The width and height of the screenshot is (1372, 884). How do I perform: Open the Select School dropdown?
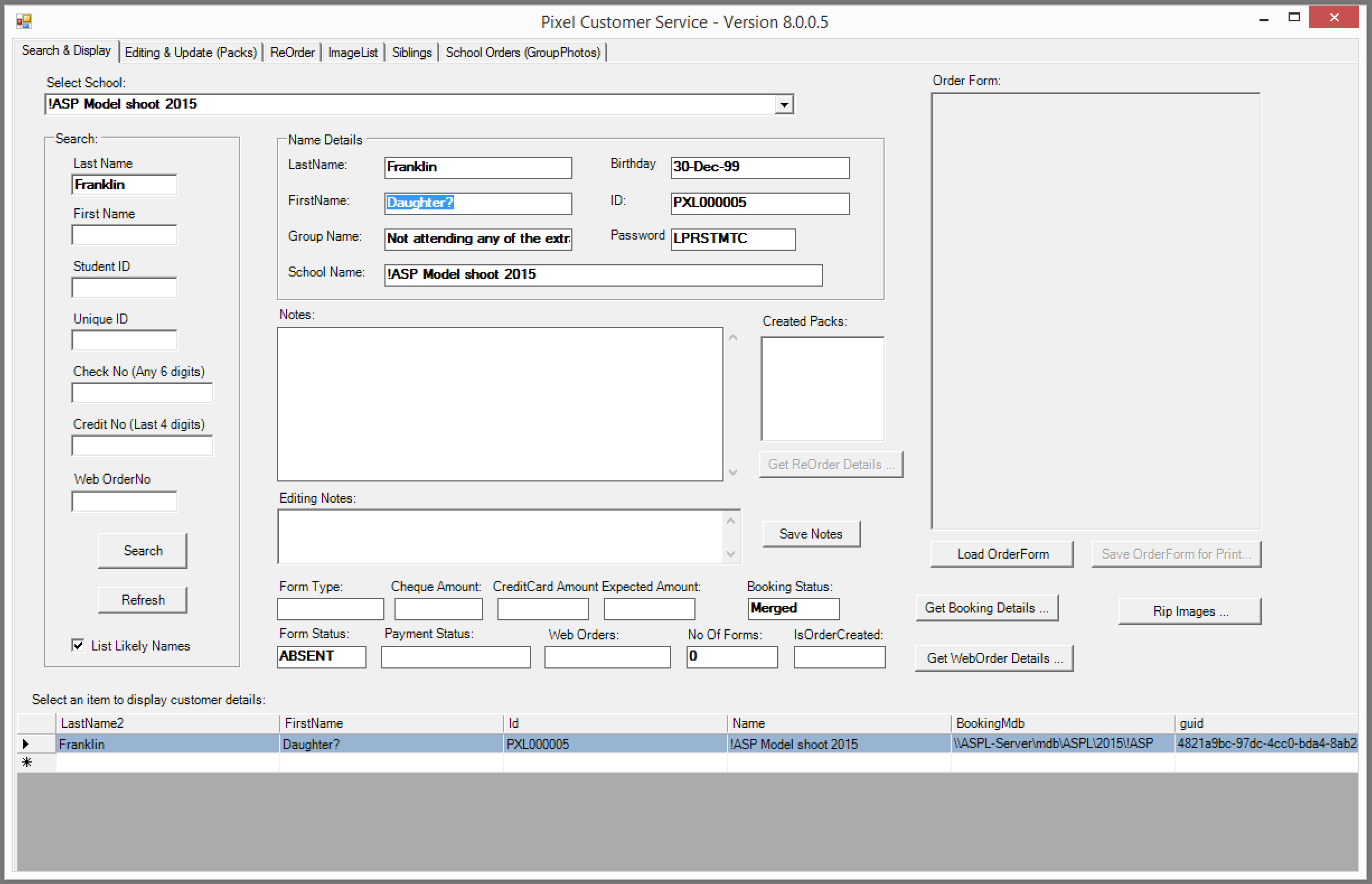[x=783, y=105]
